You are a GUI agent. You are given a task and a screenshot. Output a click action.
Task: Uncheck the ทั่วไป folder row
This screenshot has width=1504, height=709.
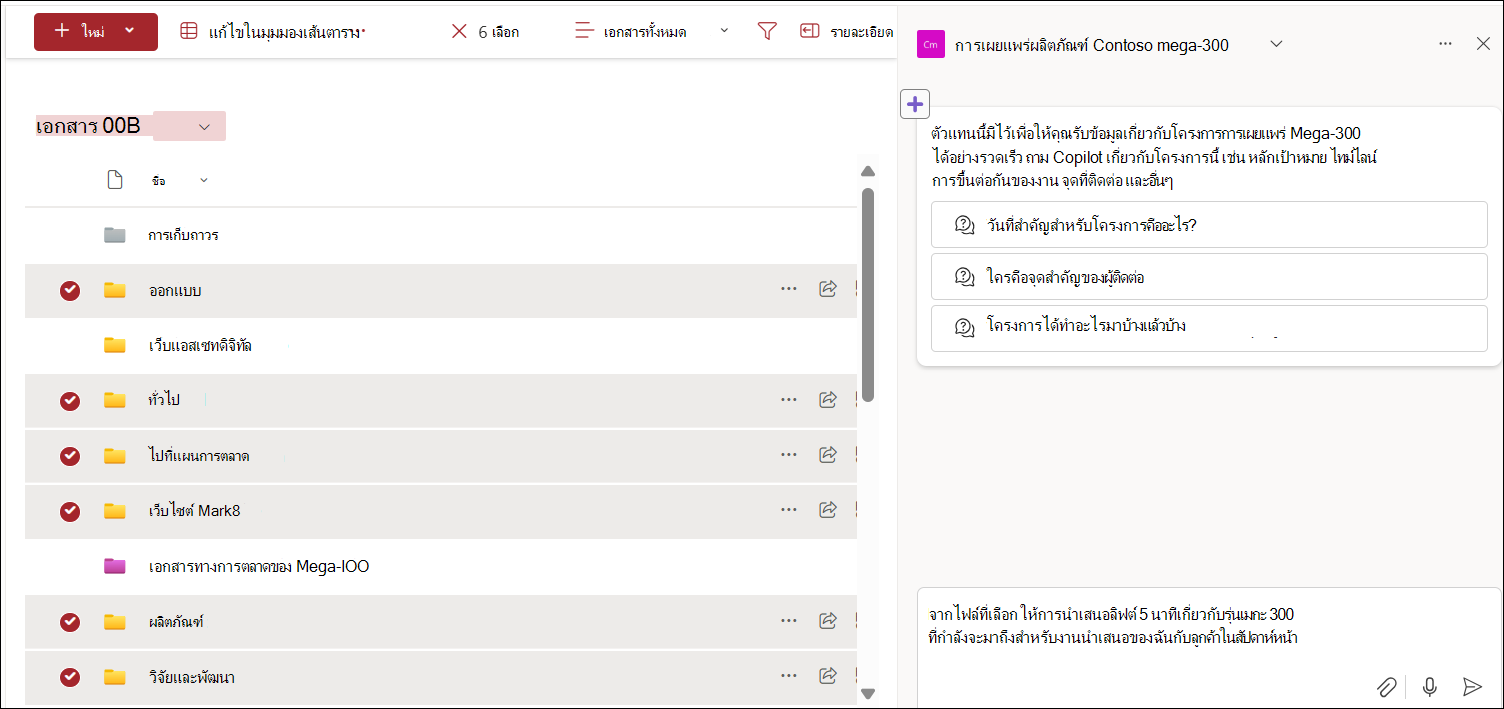[70, 401]
